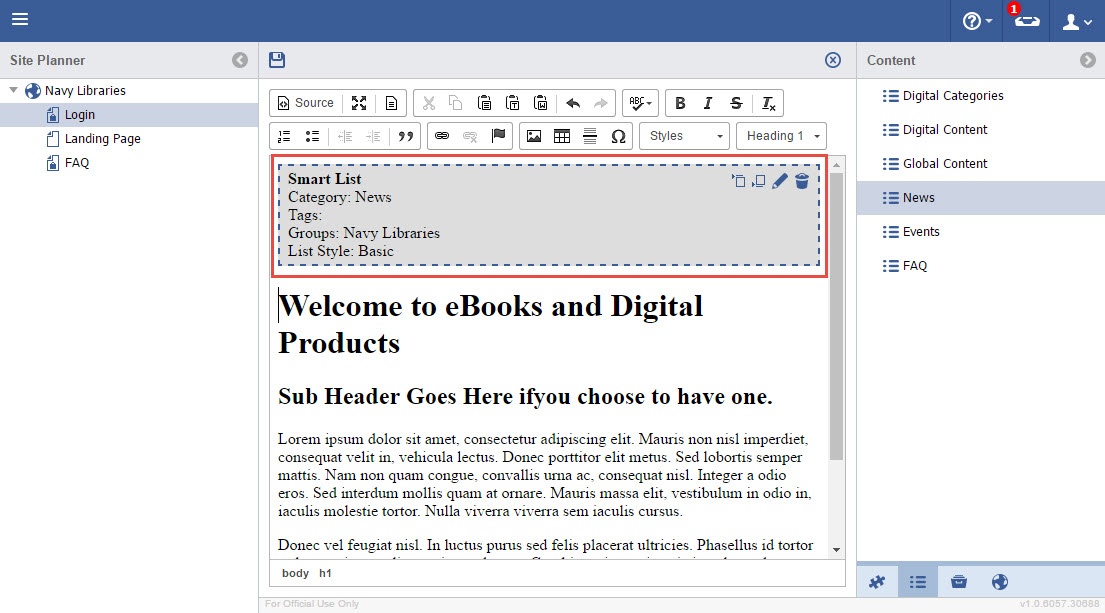Edit the Smart List with pencil icon
The image size is (1105, 613).
780,181
